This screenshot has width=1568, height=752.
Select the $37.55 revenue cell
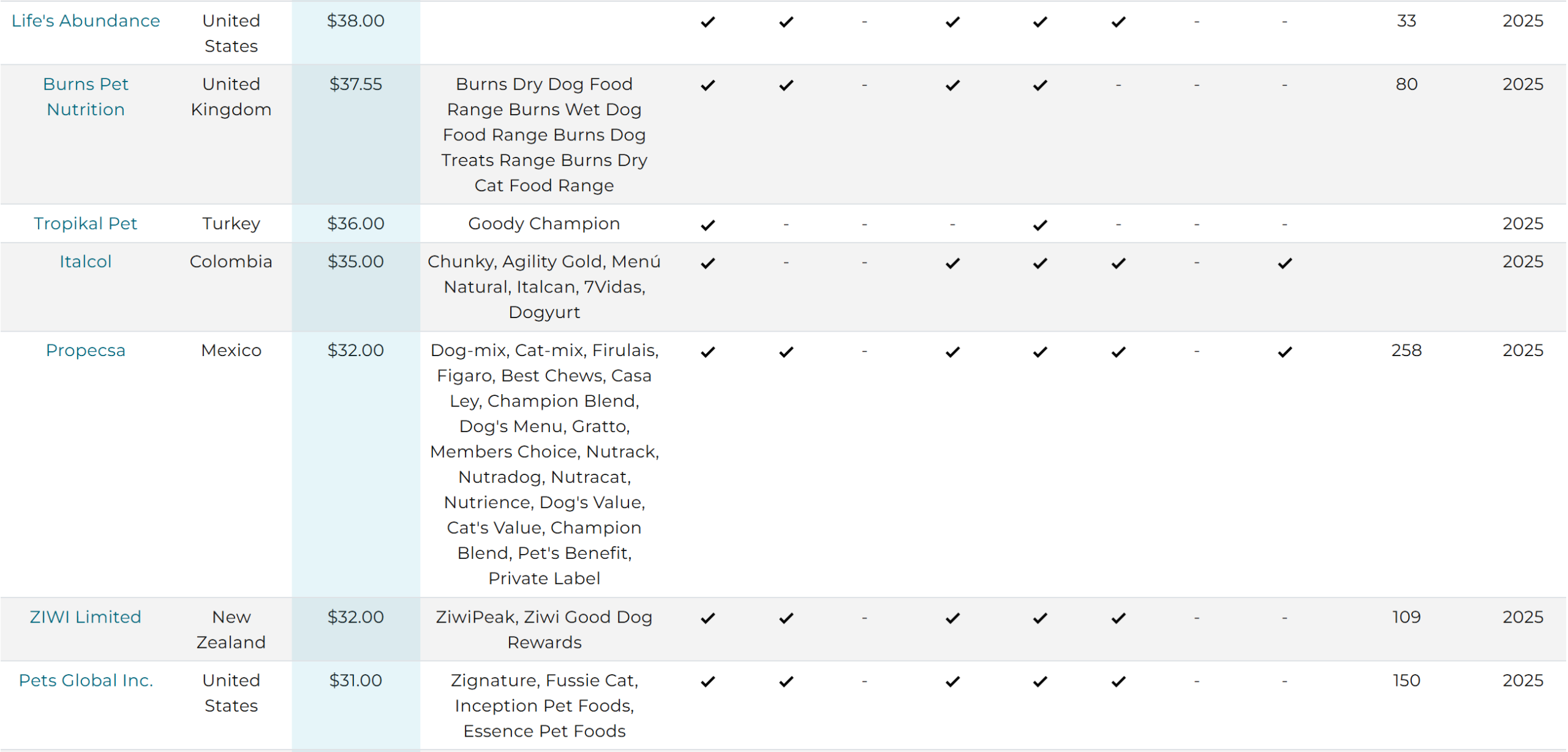point(356,135)
